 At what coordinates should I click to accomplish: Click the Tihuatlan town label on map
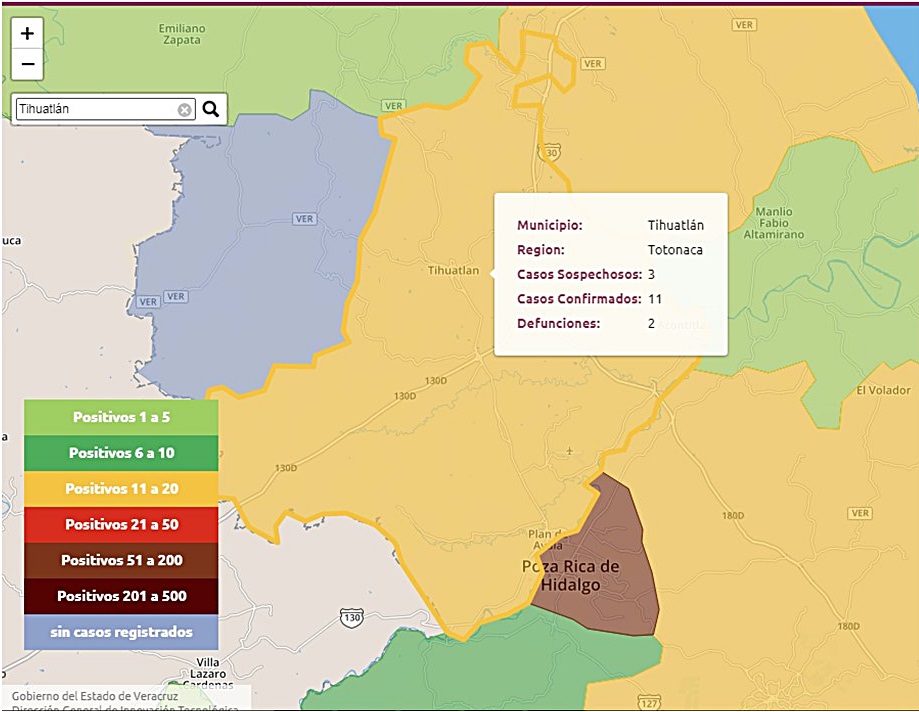click(x=453, y=270)
